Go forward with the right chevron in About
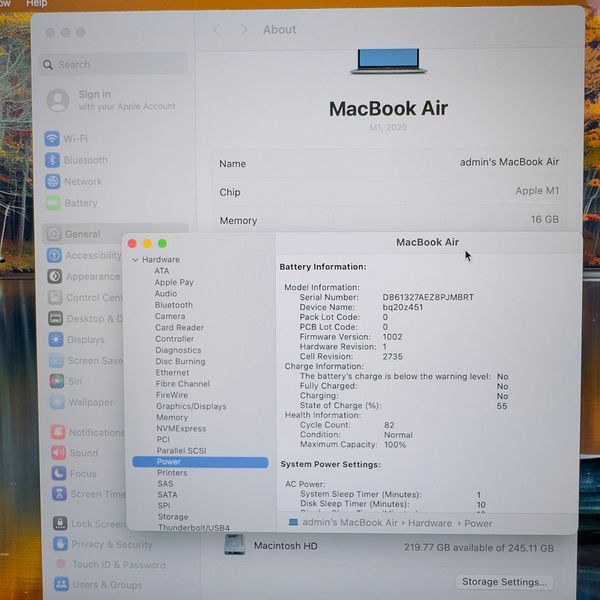The image size is (600, 600). 243,30
